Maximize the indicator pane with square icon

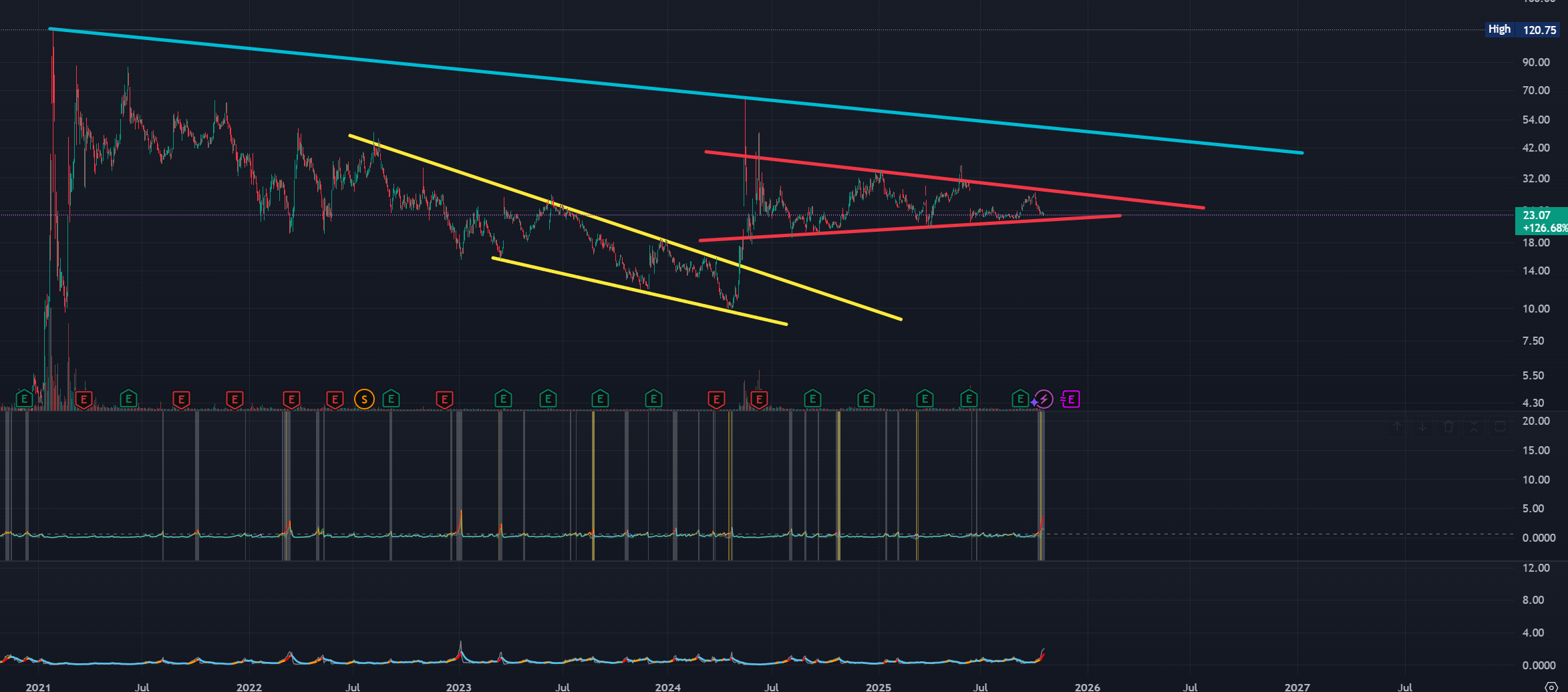(1500, 427)
